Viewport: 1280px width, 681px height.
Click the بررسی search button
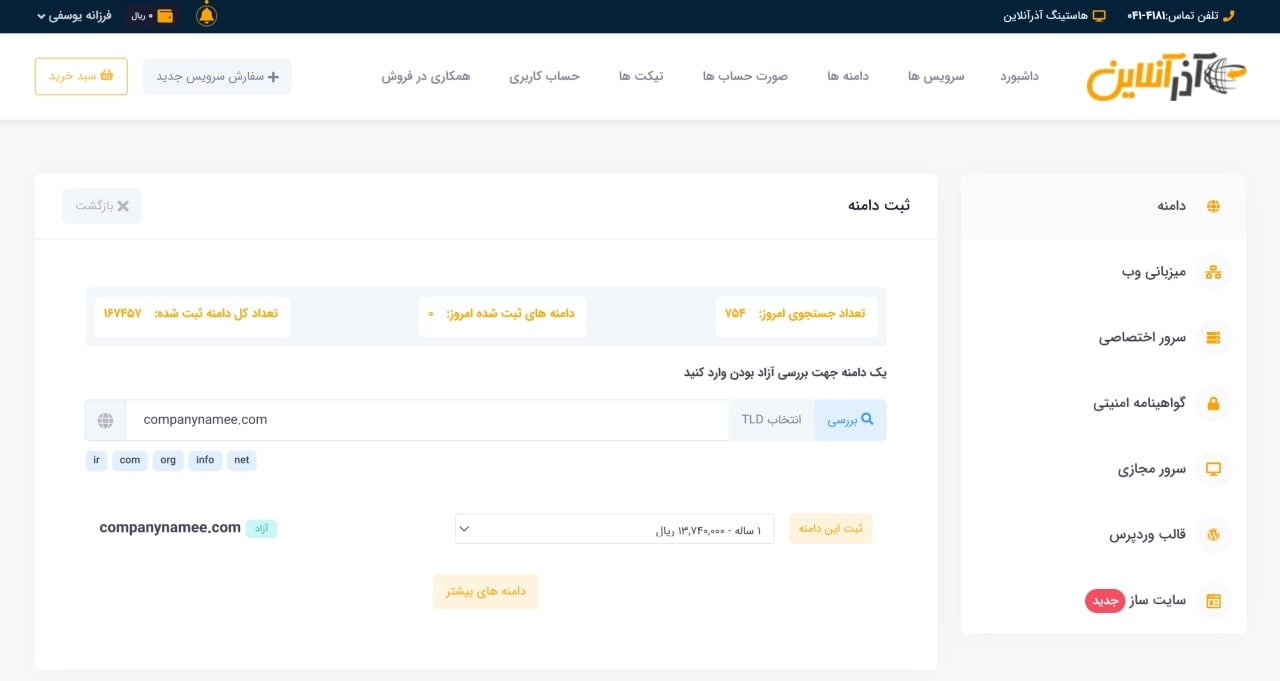click(x=849, y=419)
